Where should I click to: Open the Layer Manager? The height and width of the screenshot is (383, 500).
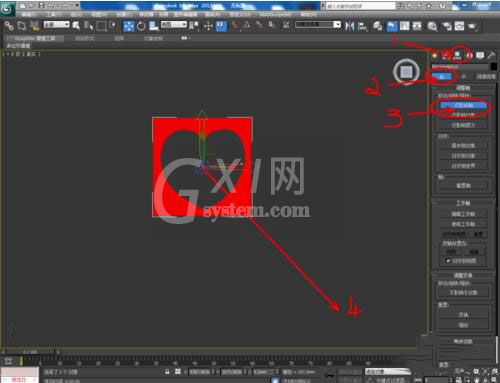pos(377,26)
